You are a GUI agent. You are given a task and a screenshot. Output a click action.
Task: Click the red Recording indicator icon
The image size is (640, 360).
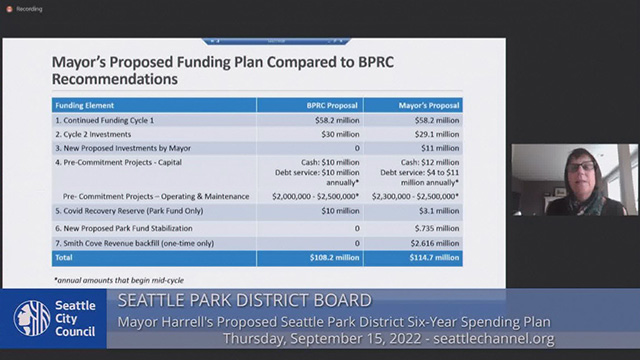[x=9, y=9]
